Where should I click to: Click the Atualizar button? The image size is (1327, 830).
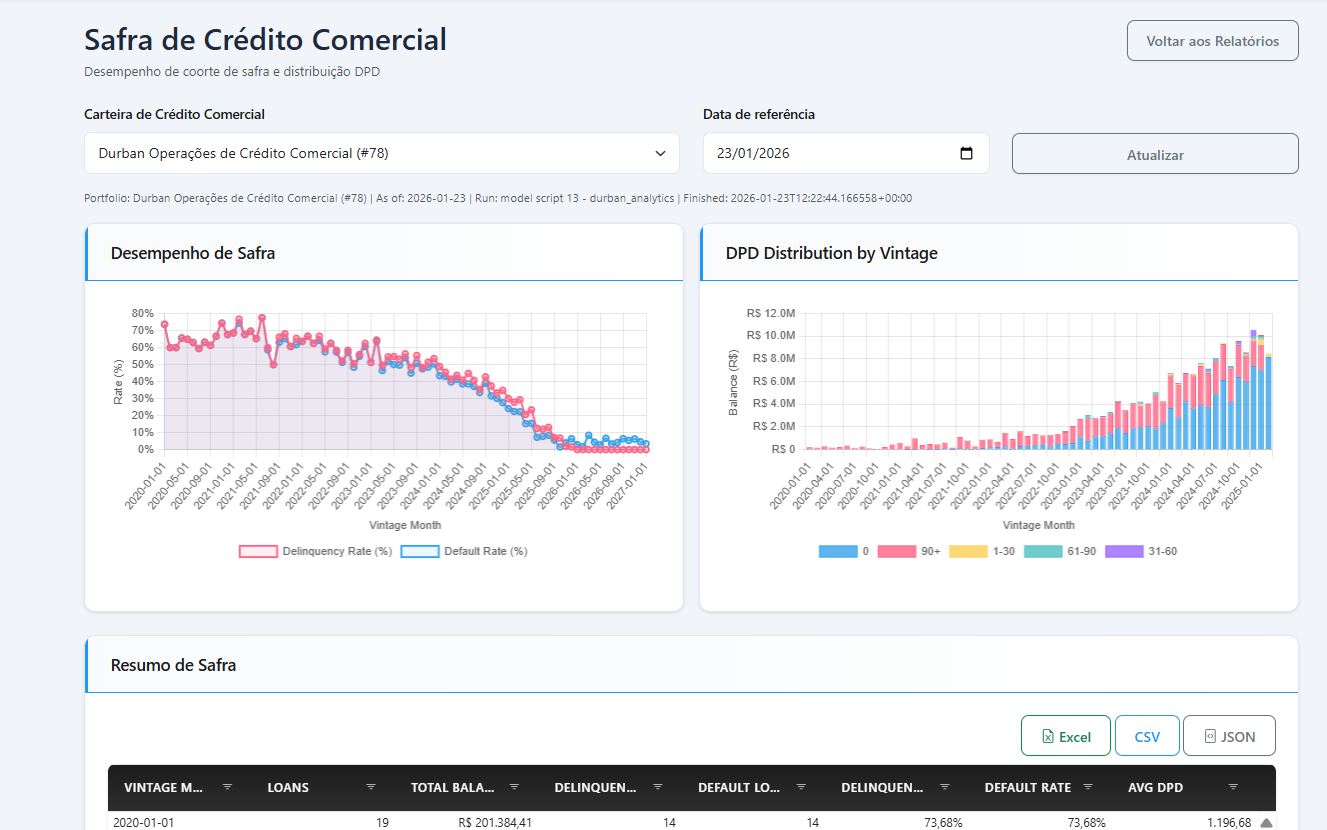tap(1155, 154)
